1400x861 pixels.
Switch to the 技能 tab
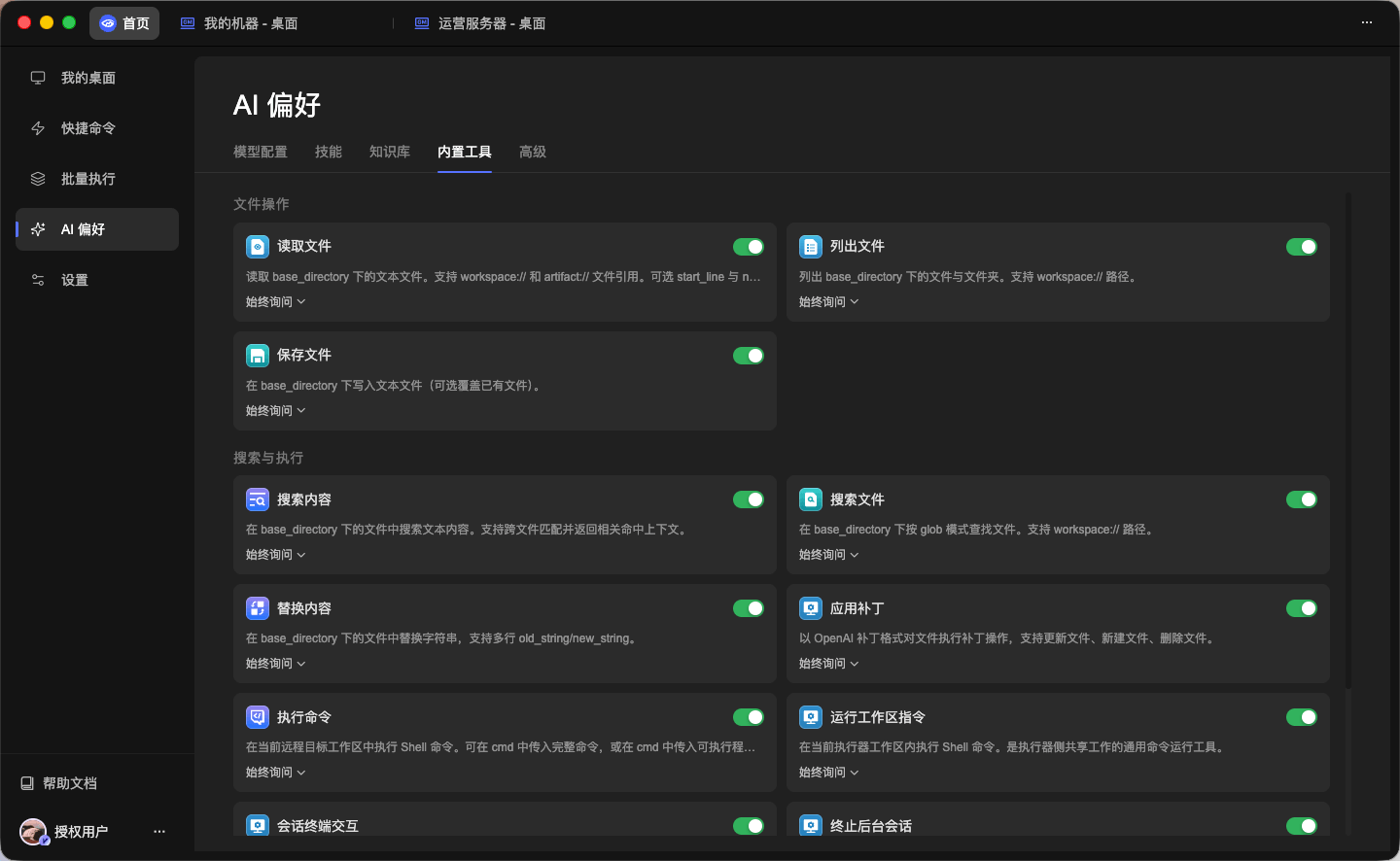click(x=329, y=152)
